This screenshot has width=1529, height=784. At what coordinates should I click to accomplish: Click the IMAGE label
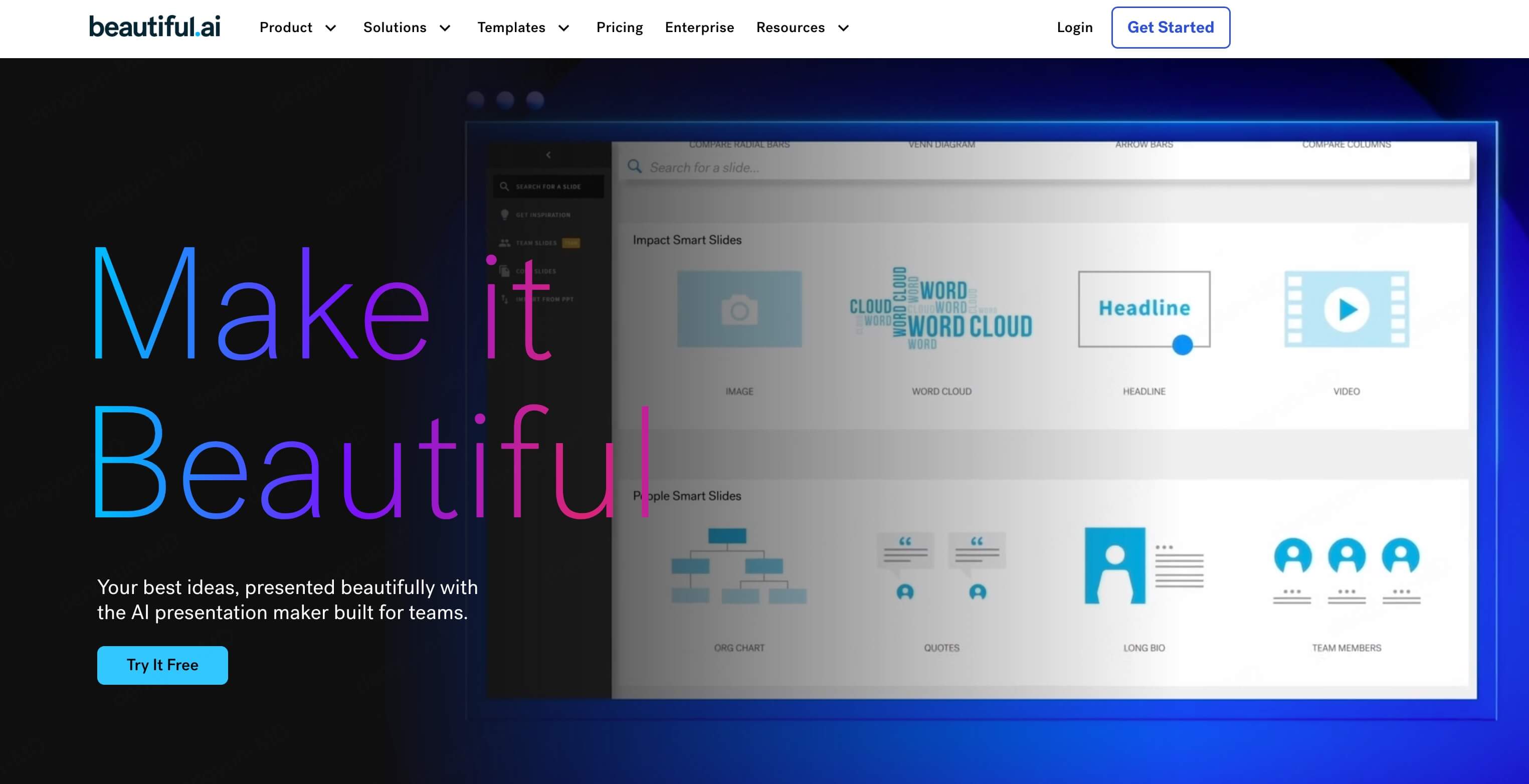[x=739, y=391]
